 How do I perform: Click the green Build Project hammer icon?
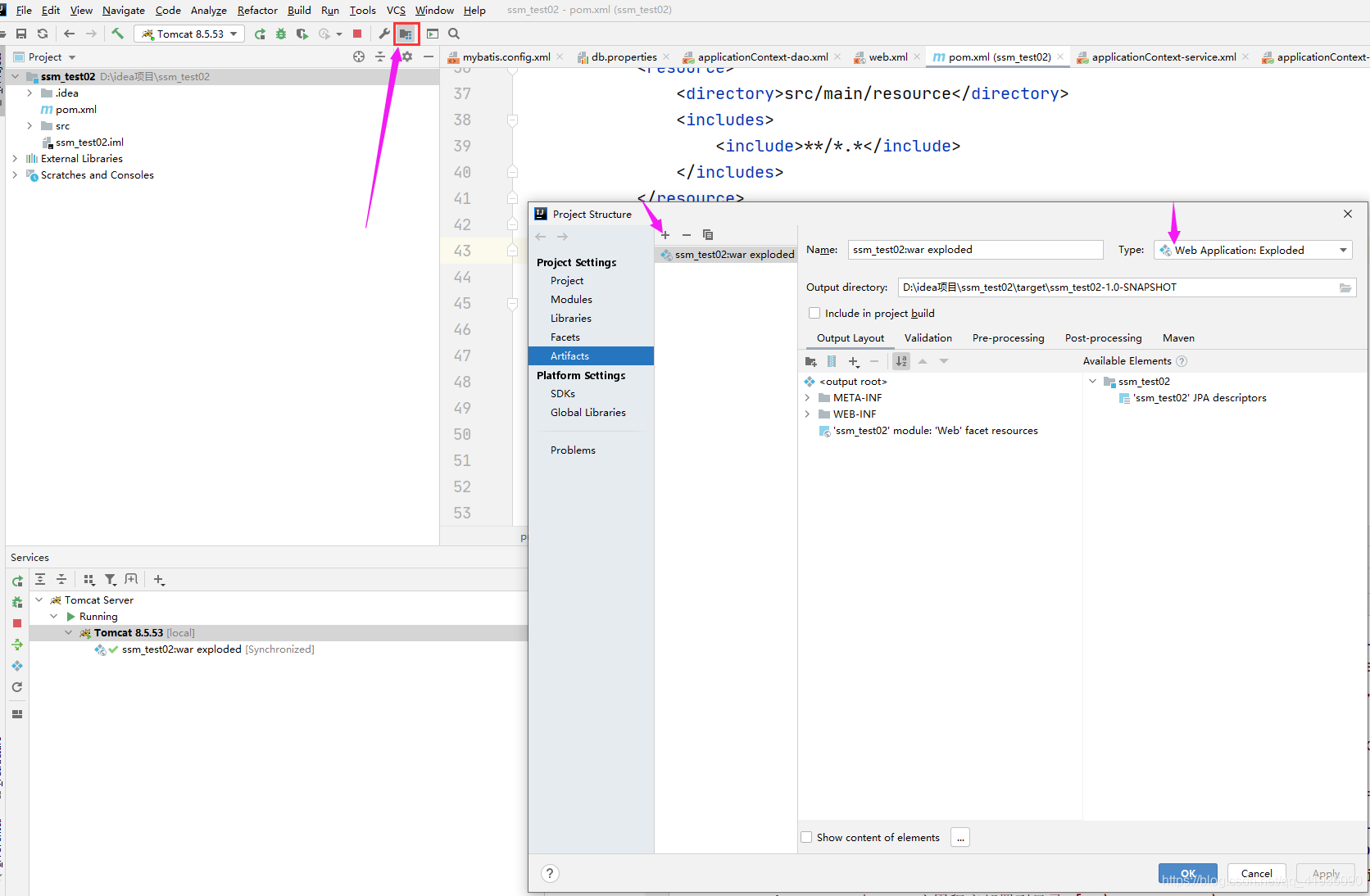coord(117,34)
